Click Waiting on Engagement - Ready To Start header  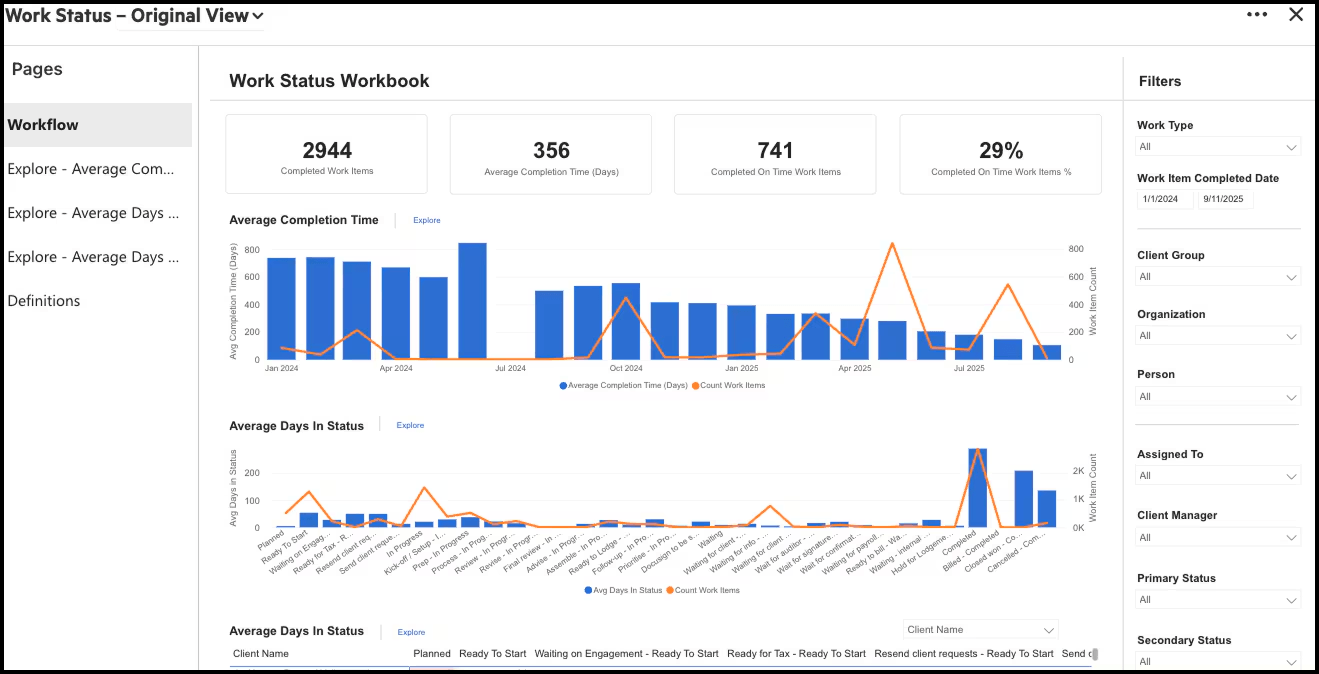pos(626,654)
